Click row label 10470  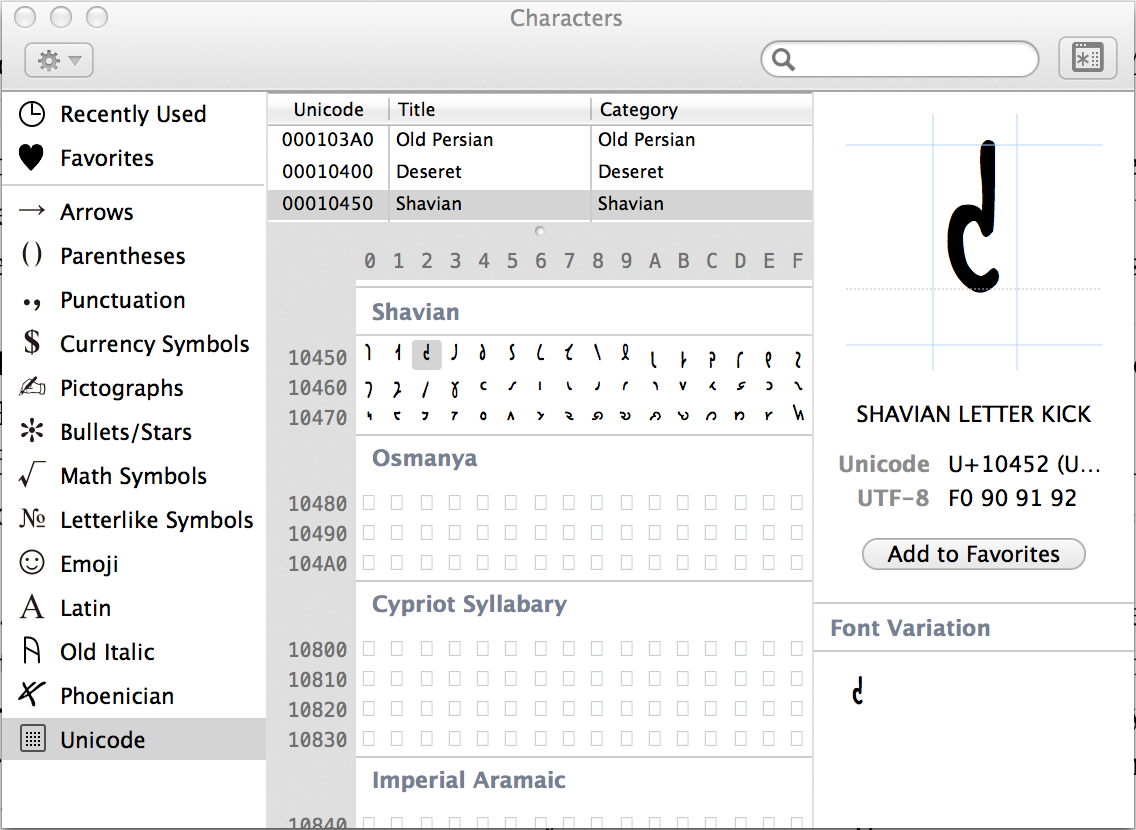click(317, 418)
